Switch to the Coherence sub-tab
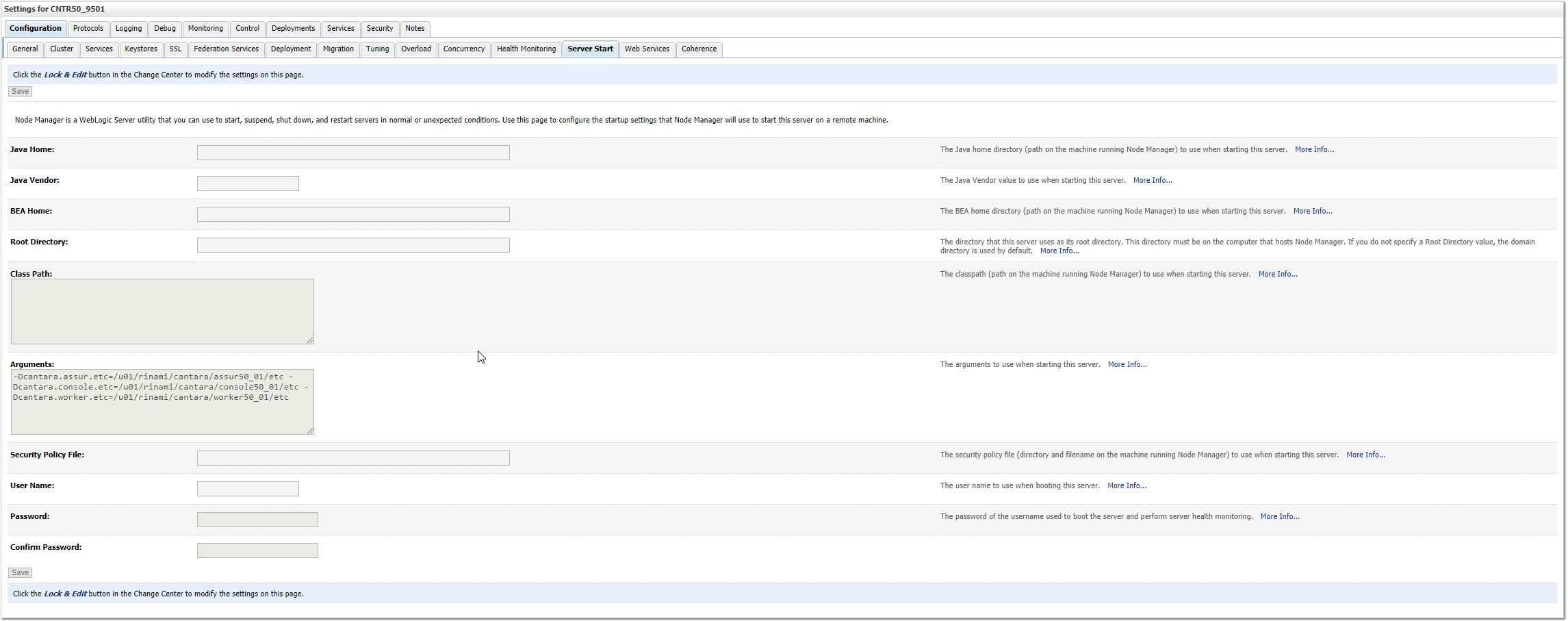Viewport: 1568px width, 621px height. pos(699,49)
